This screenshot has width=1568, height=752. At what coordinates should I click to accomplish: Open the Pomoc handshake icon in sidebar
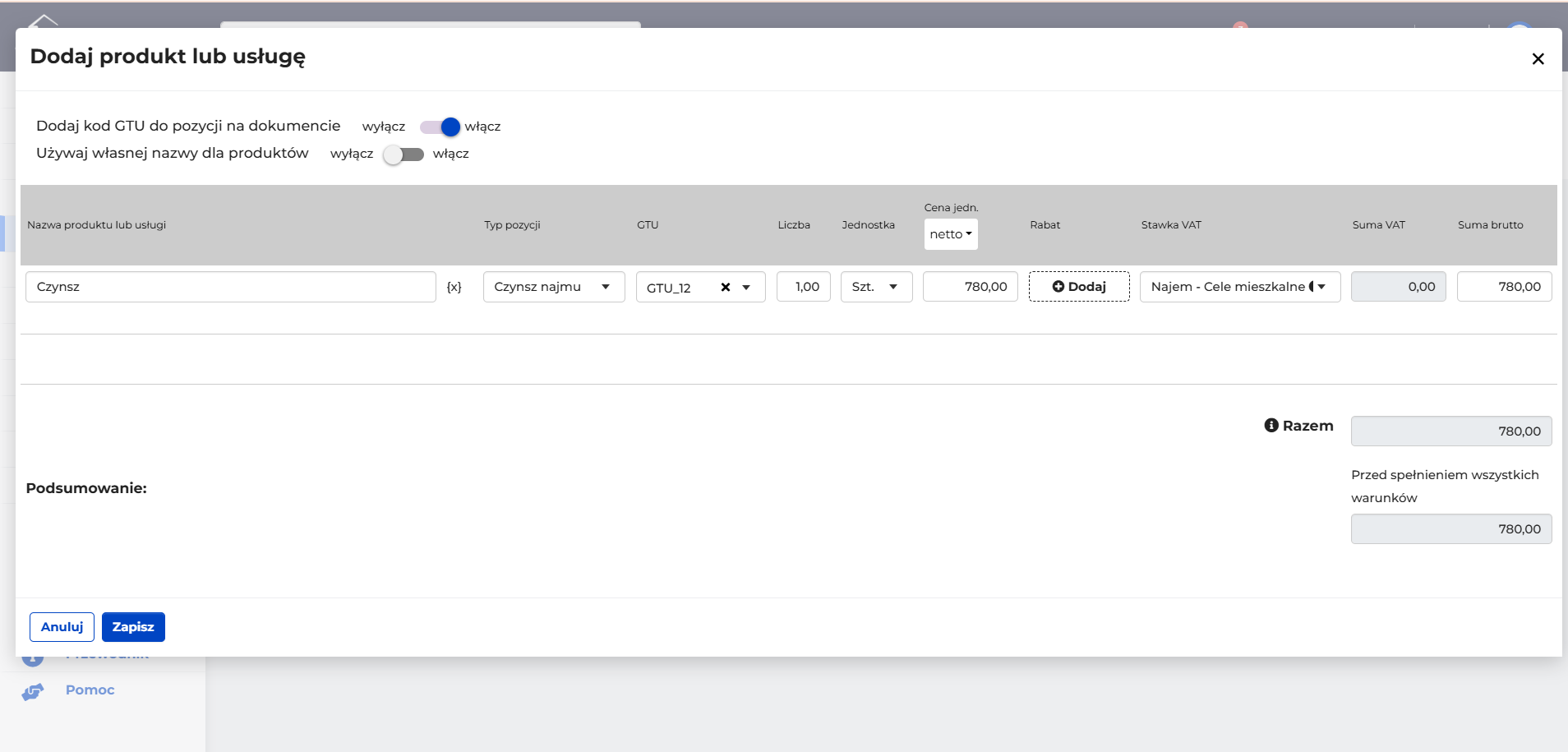coord(33,691)
